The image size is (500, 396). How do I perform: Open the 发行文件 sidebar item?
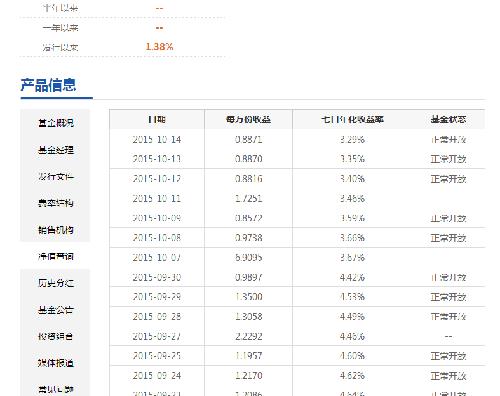pos(56,176)
